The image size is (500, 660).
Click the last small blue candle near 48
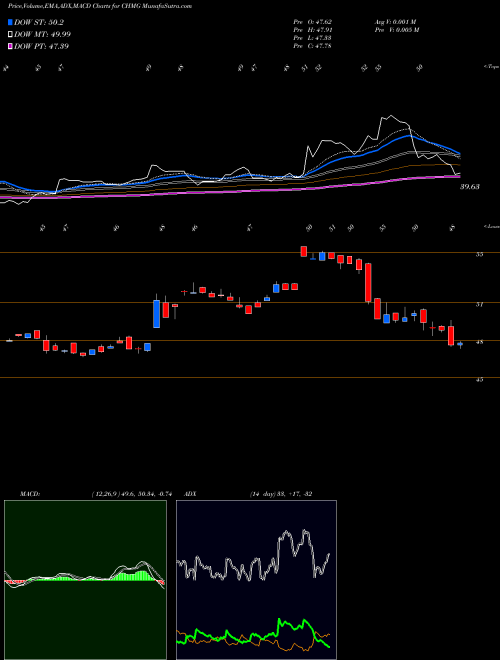460,344
